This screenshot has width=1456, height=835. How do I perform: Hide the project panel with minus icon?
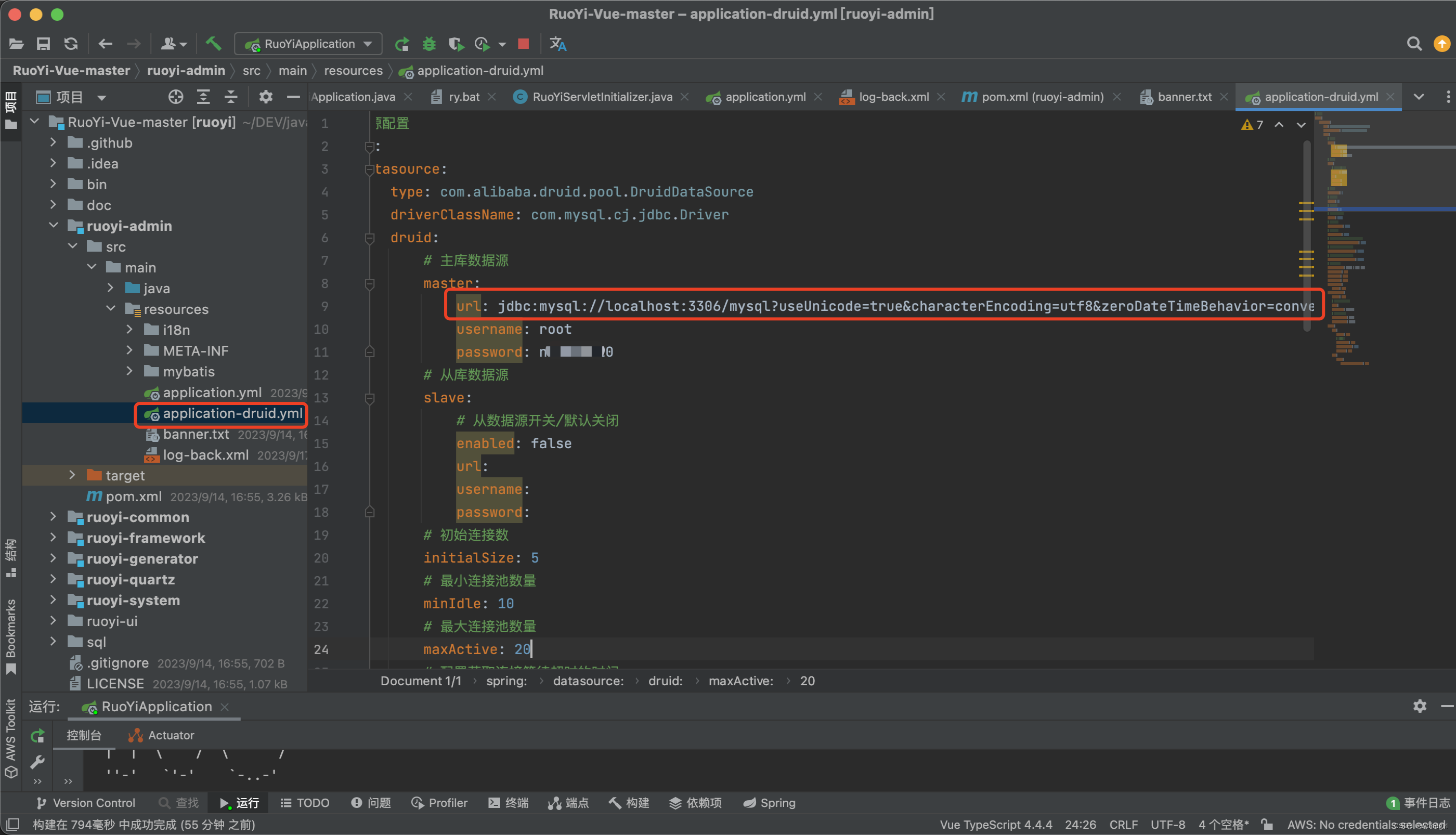point(293,97)
